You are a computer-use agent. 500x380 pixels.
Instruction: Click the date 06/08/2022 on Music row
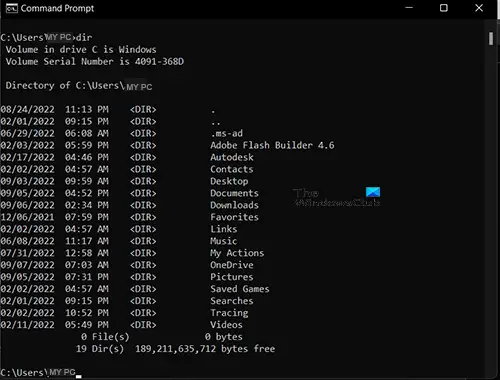[27, 241]
